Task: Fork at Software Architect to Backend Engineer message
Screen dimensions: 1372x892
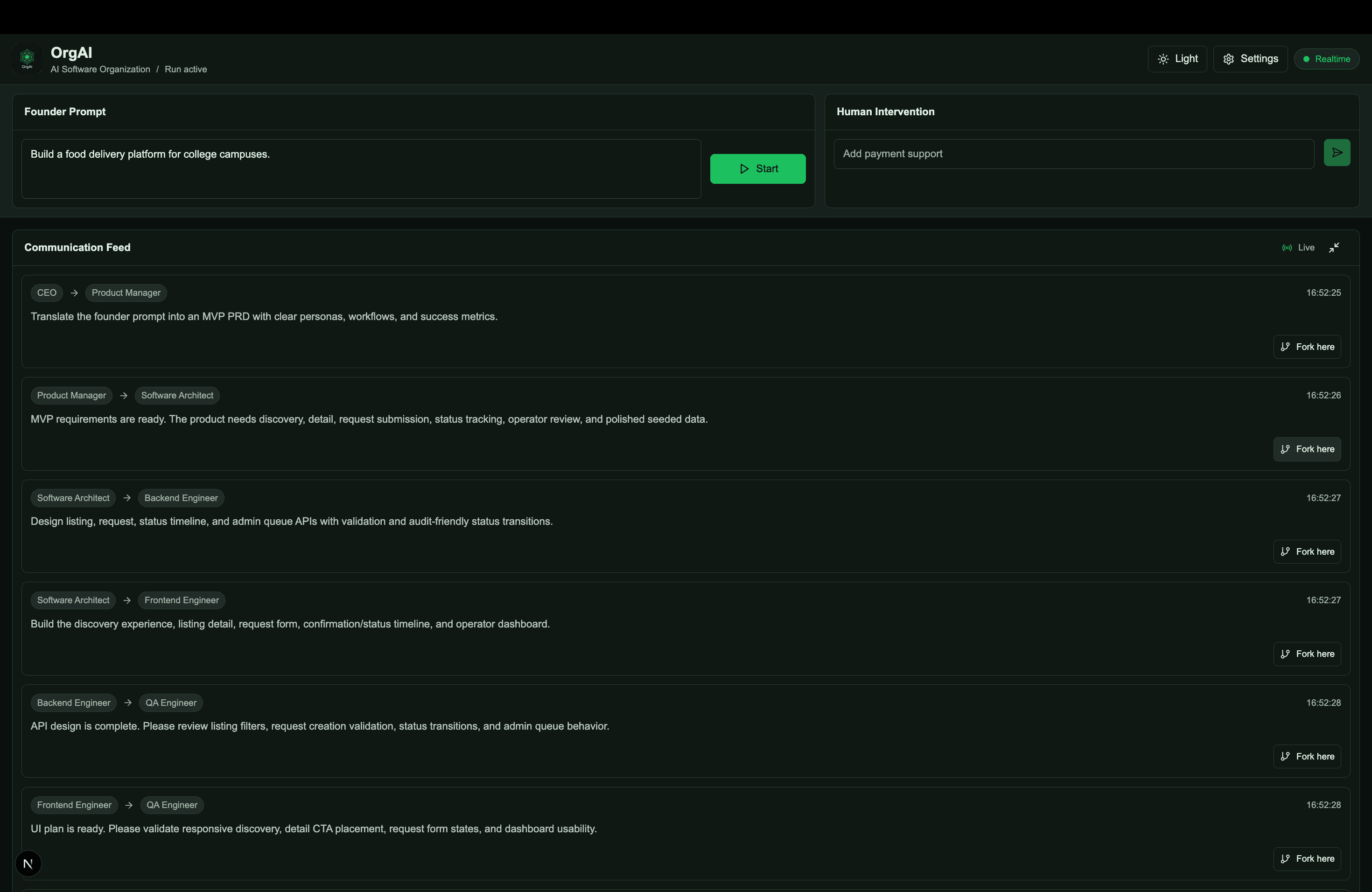Action: (1307, 551)
